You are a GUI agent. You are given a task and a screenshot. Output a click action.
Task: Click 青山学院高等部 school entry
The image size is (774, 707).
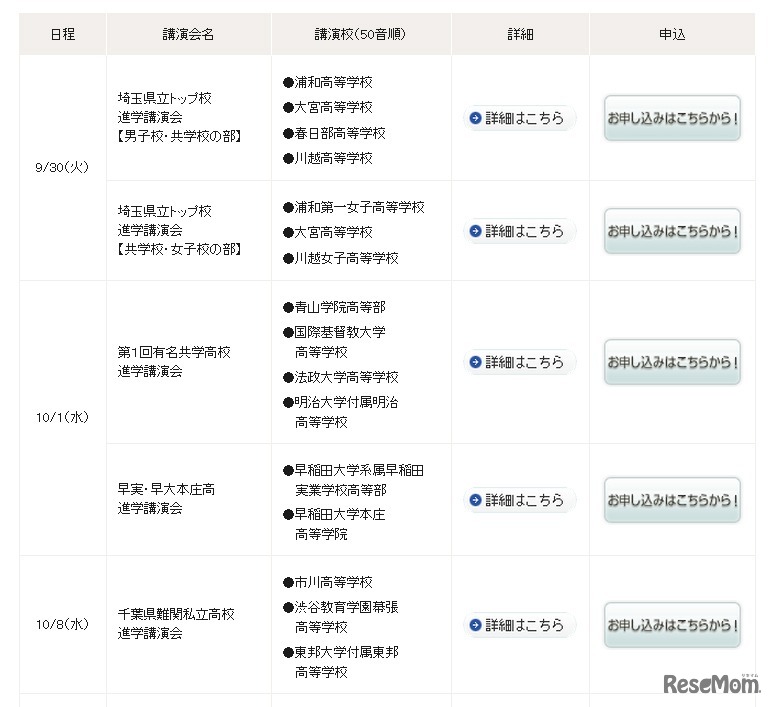point(334,308)
